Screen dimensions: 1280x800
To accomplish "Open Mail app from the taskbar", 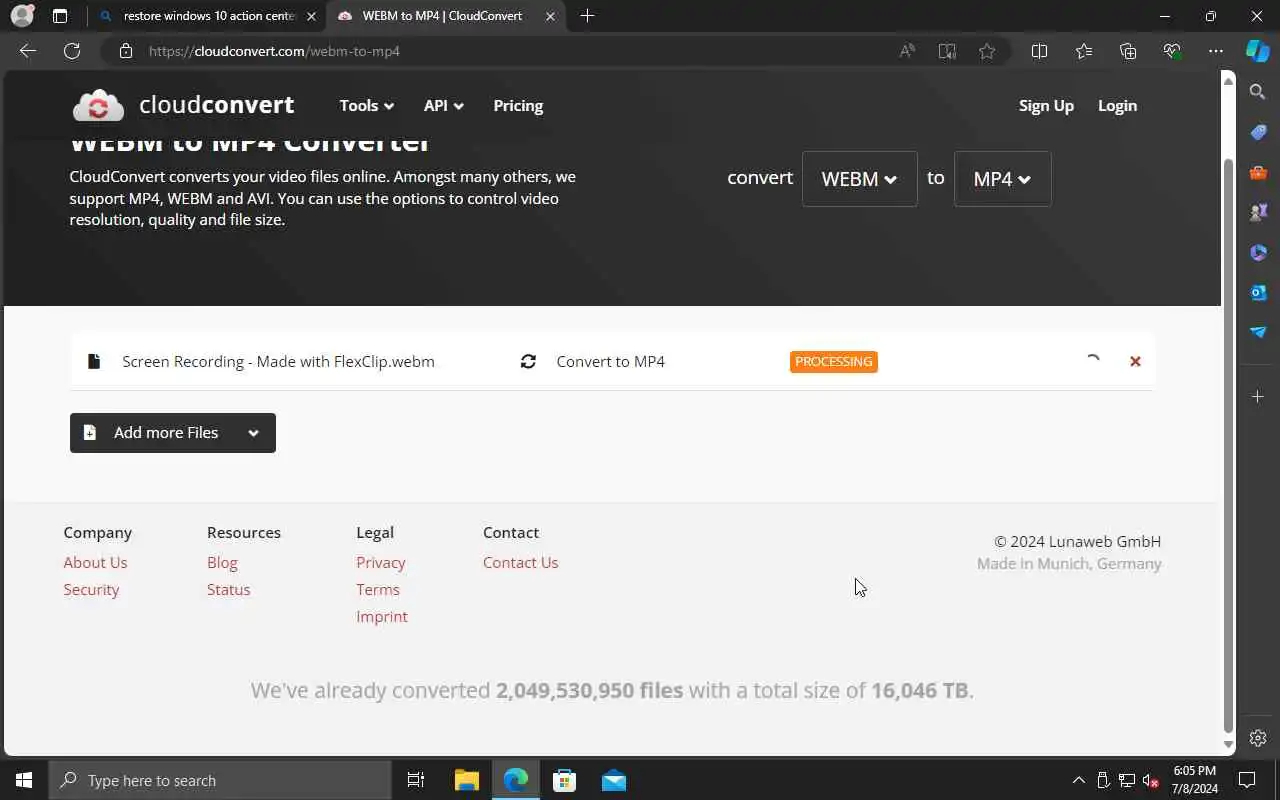I will click(614, 780).
